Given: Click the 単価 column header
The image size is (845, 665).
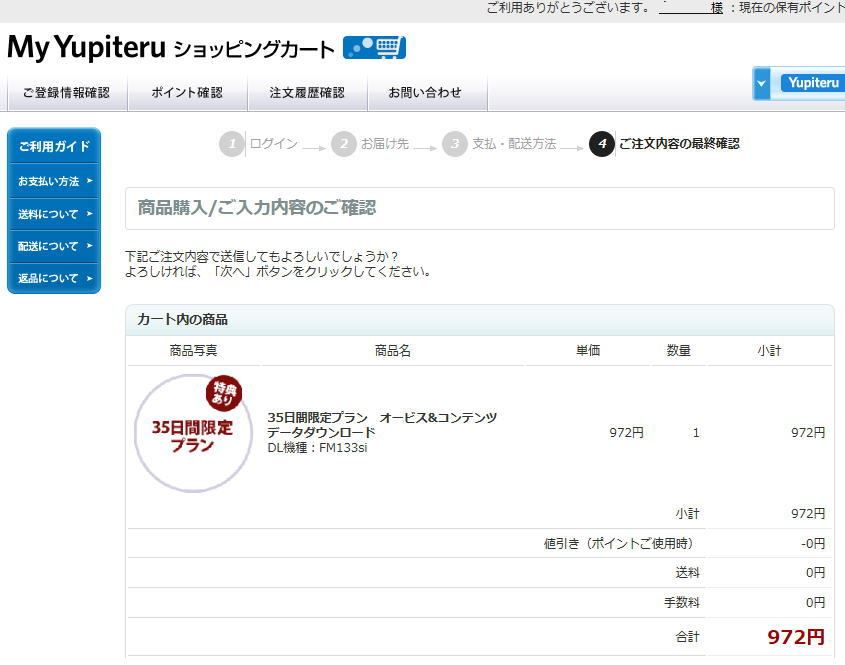Looking at the screenshot, I should tap(588, 351).
